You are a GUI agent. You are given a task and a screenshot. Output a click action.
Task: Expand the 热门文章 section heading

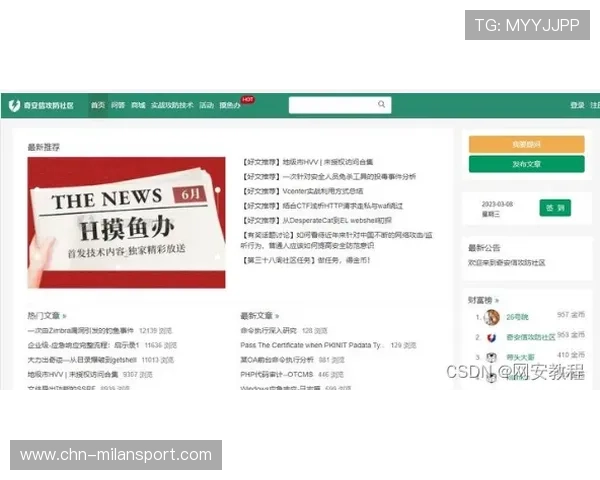[x=47, y=316]
